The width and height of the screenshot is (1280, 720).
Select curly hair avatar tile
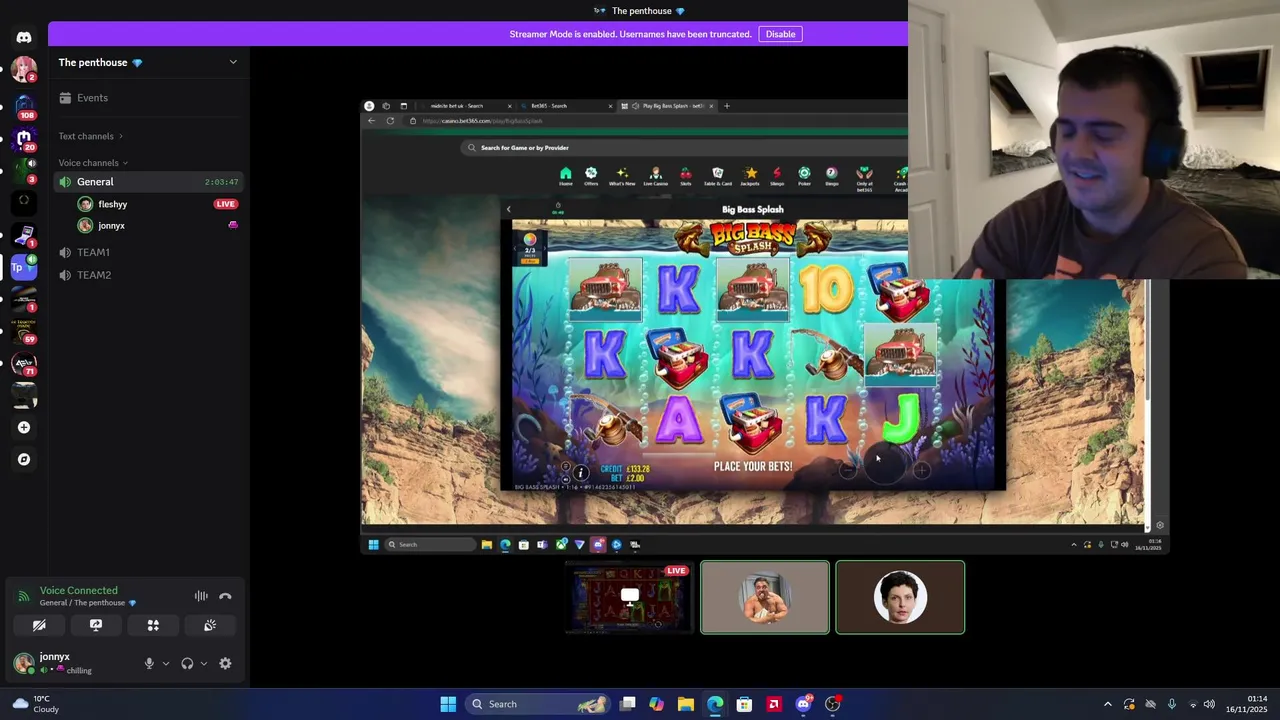coord(900,598)
